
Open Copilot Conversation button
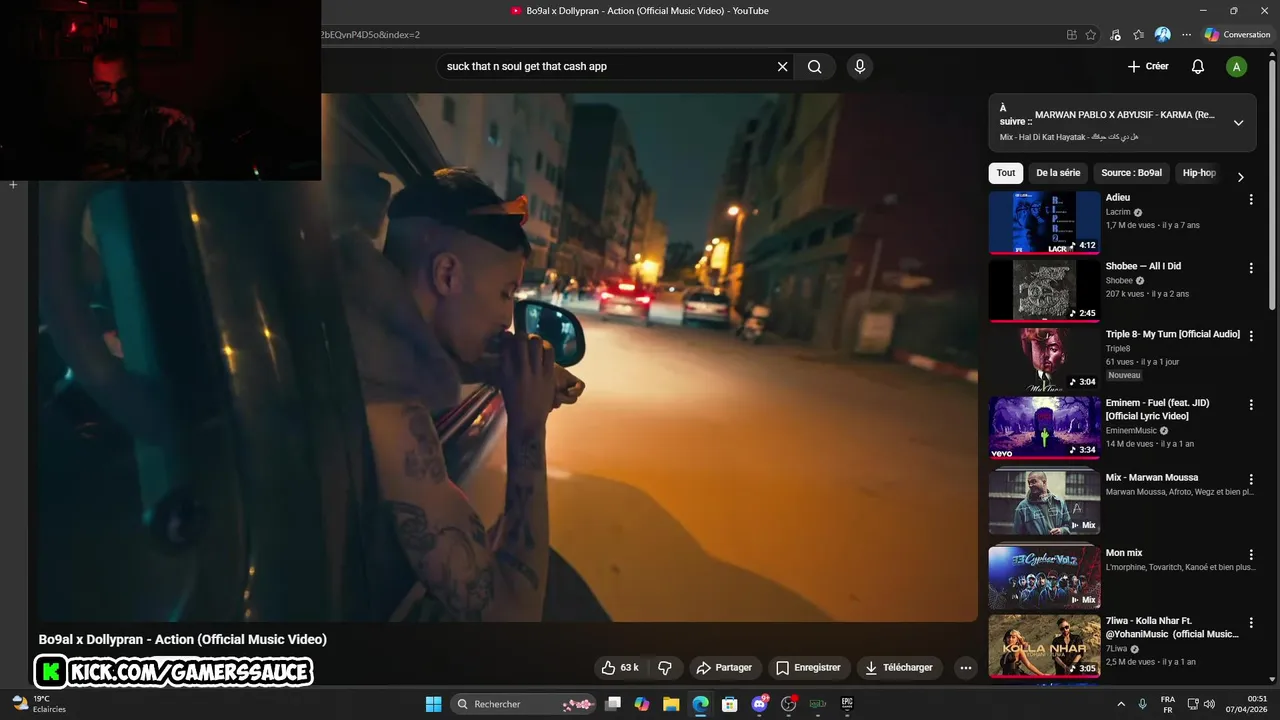point(1238,34)
